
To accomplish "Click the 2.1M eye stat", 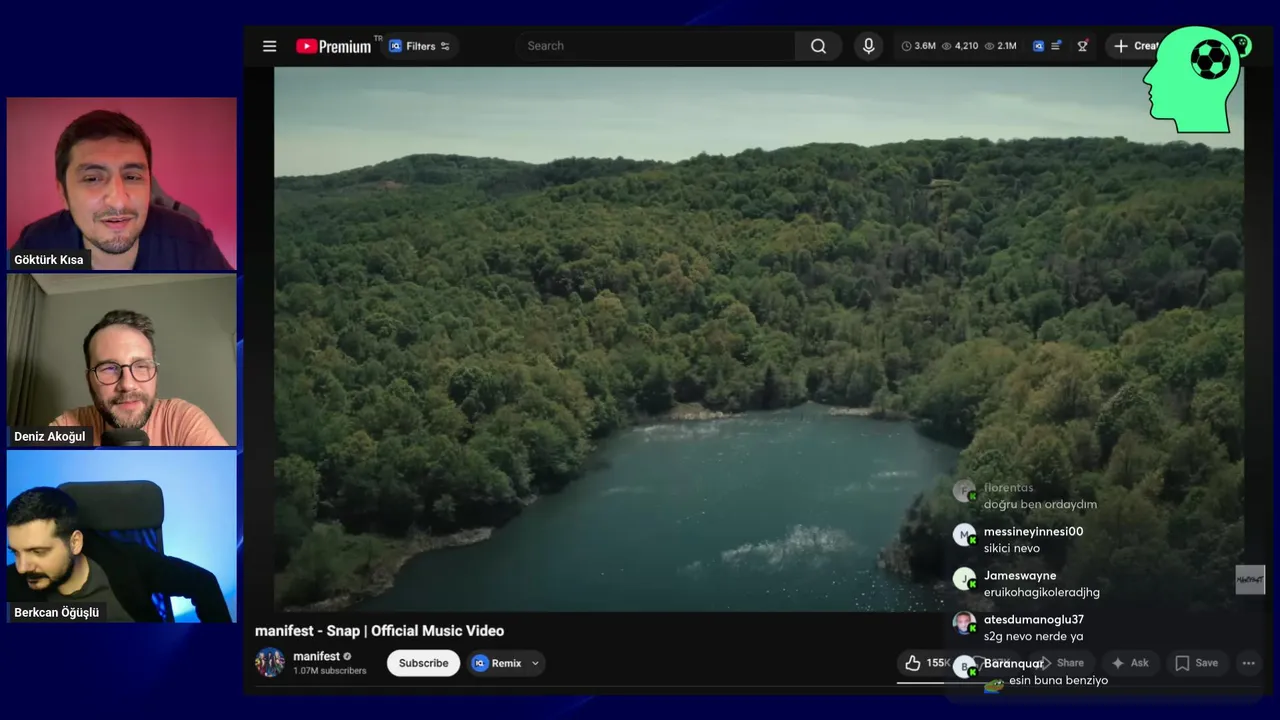I will (x=1001, y=46).
